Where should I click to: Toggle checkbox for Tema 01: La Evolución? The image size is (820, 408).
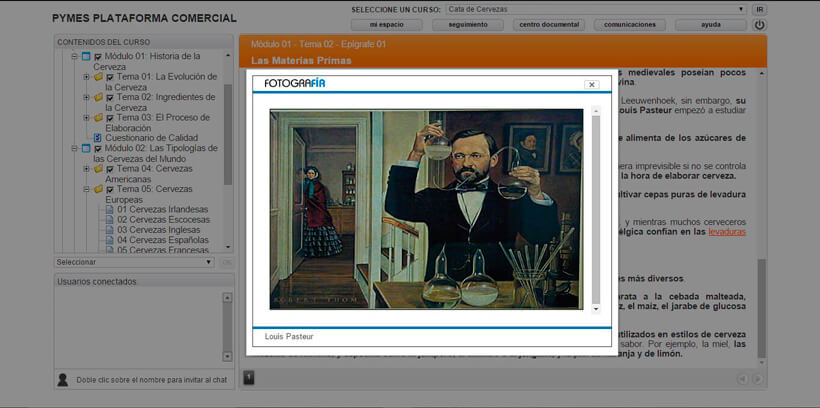coord(110,77)
